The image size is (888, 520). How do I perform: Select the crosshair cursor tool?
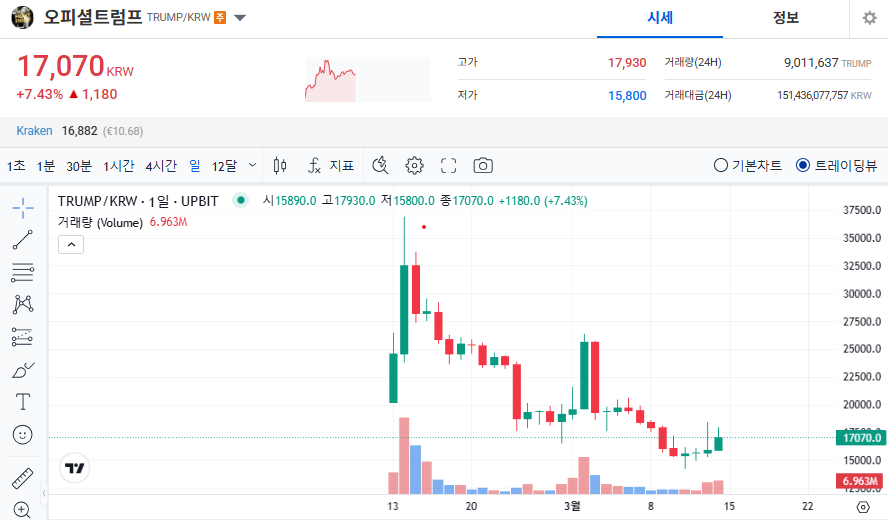(23, 208)
